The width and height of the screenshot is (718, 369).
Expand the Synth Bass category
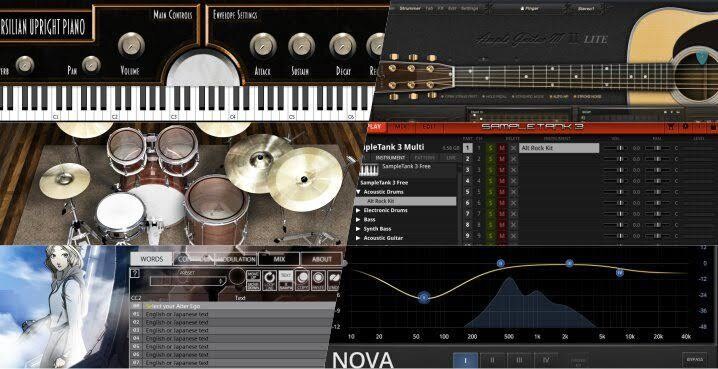click(x=359, y=228)
